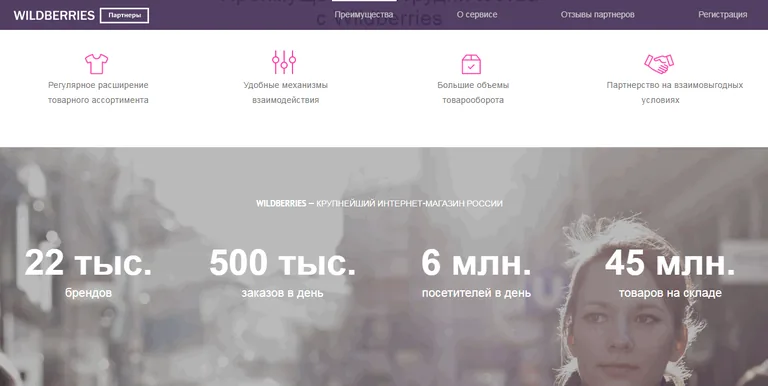768x386 pixels.
Task: Click the package box icon
Action: coord(471,64)
